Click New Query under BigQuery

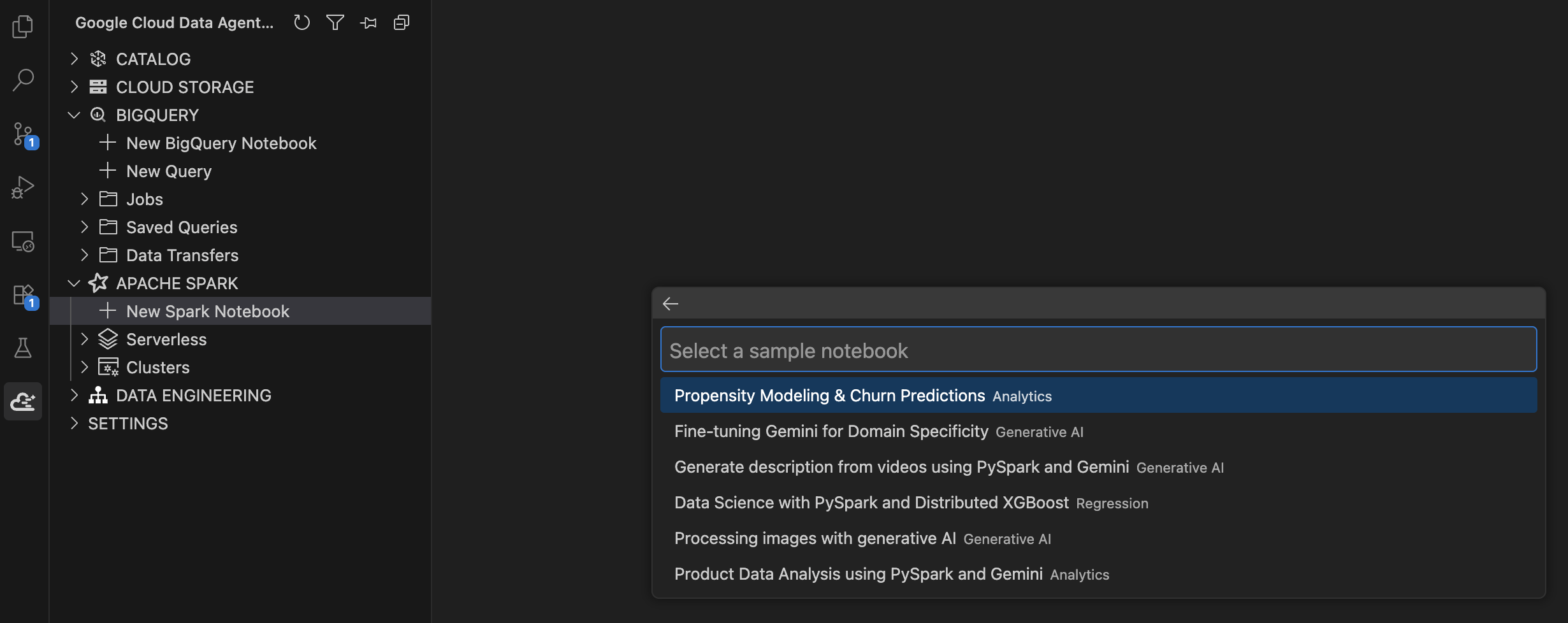tap(169, 171)
